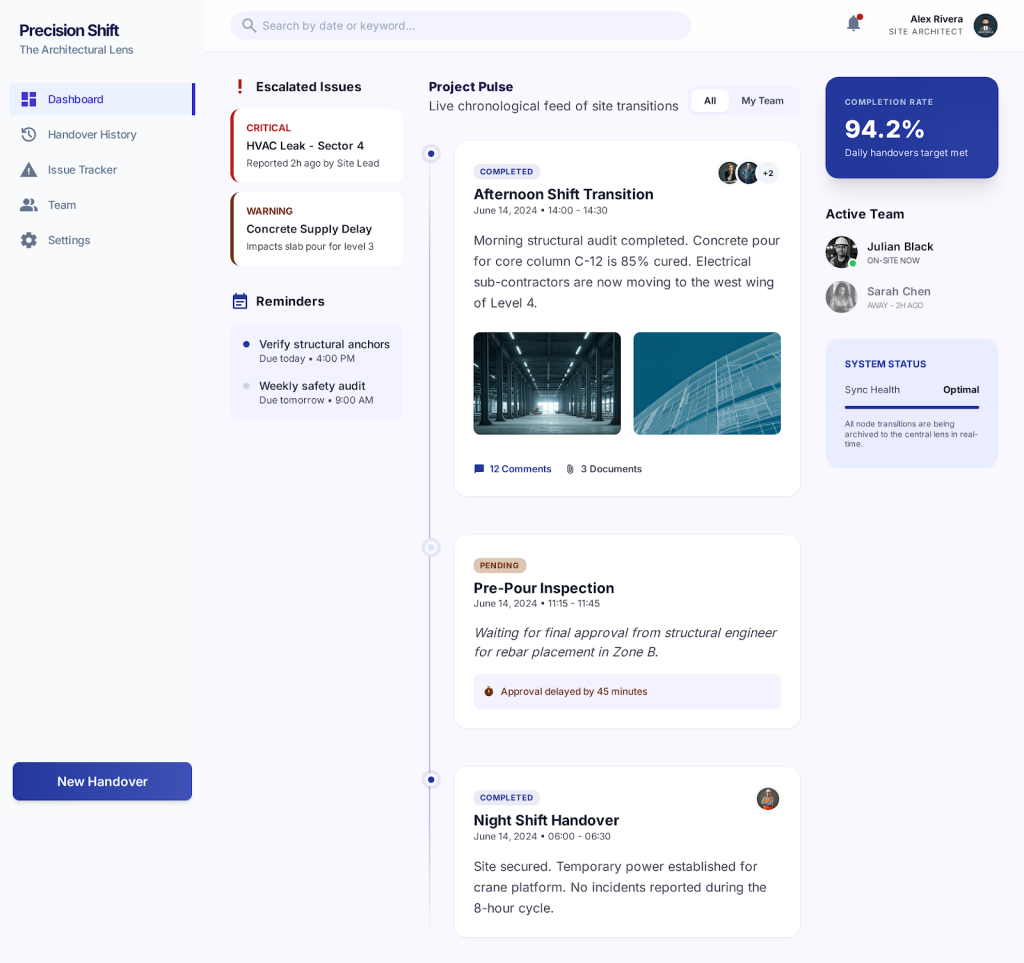Open Alex Rivera's profile avatar

[985, 26]
